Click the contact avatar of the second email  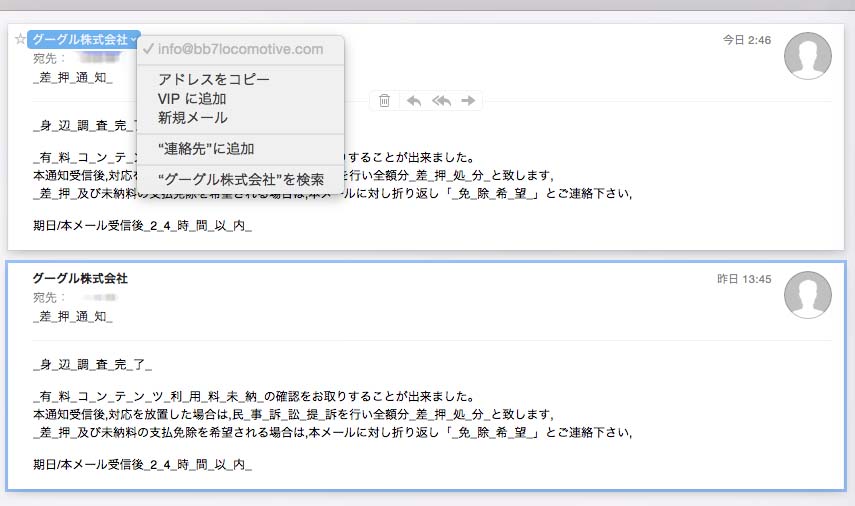(x=808, y=294)
